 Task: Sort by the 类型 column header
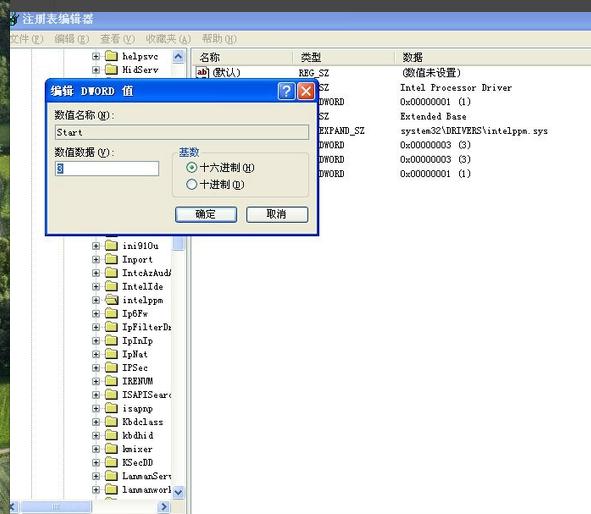pos(343,57)
